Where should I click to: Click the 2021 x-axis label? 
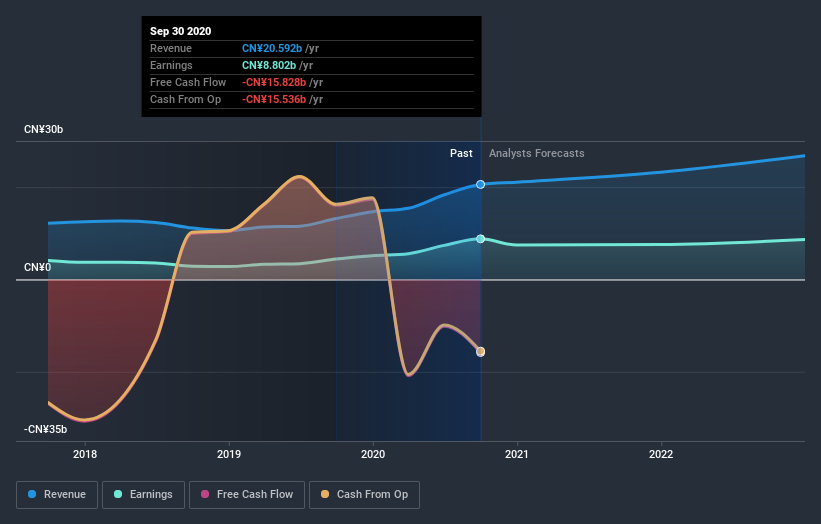[x=517, y=454]
